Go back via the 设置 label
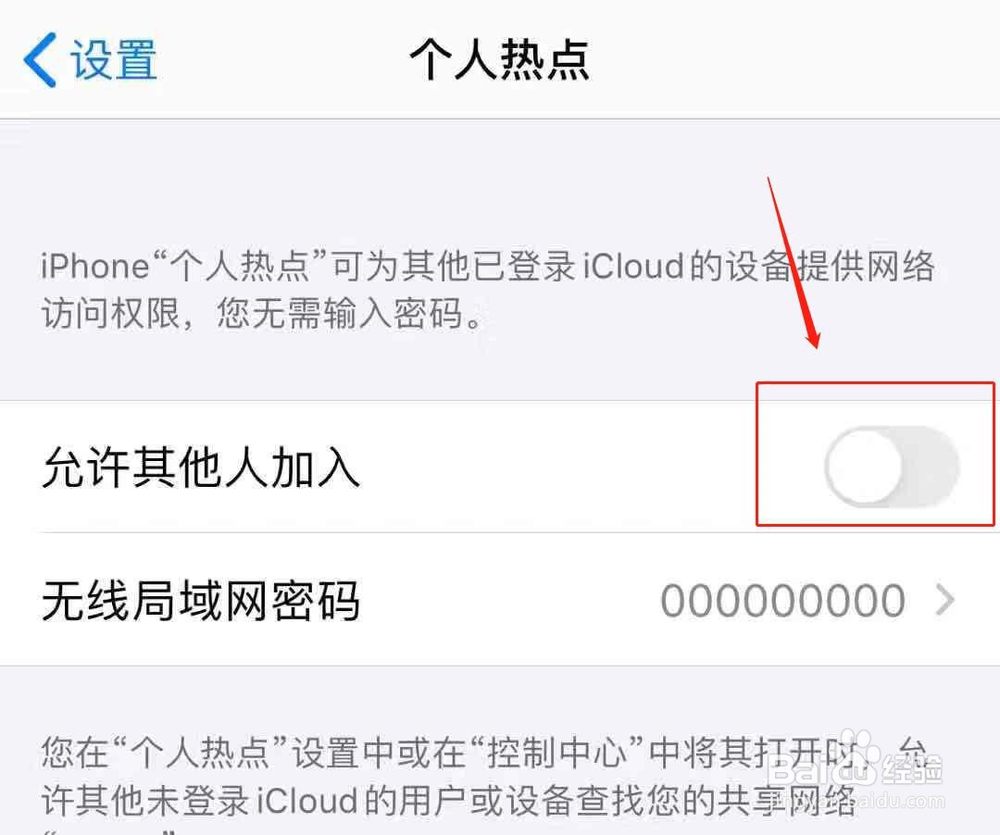The height and width of the screenshot is (835, 1000). pos(114,60)
